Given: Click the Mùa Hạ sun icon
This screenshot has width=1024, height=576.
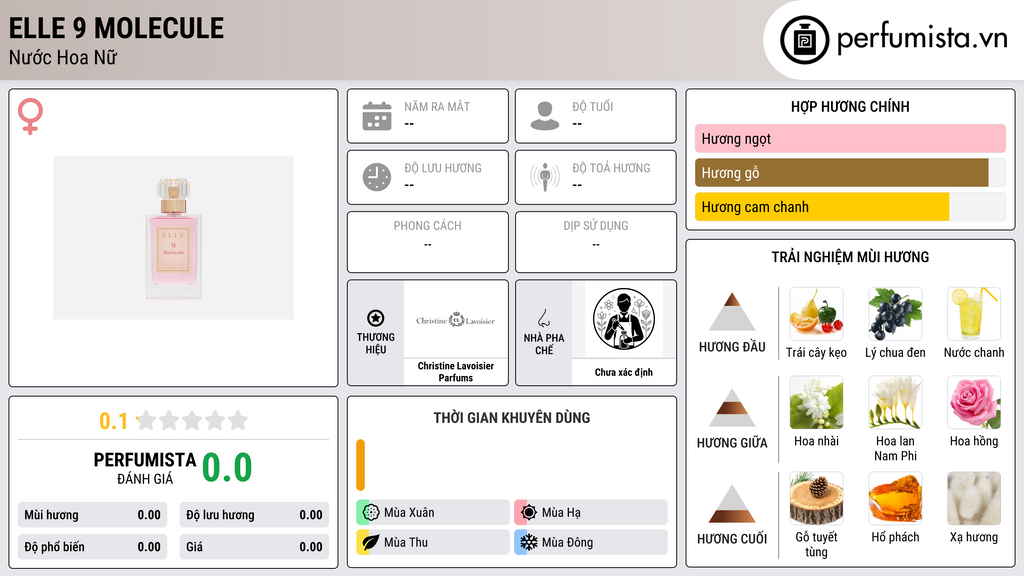Looking at the screenshot, I should point(529,512).
